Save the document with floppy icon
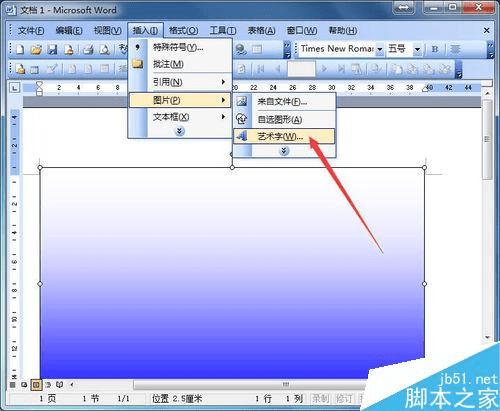500x411 pixels. point(52,49)
